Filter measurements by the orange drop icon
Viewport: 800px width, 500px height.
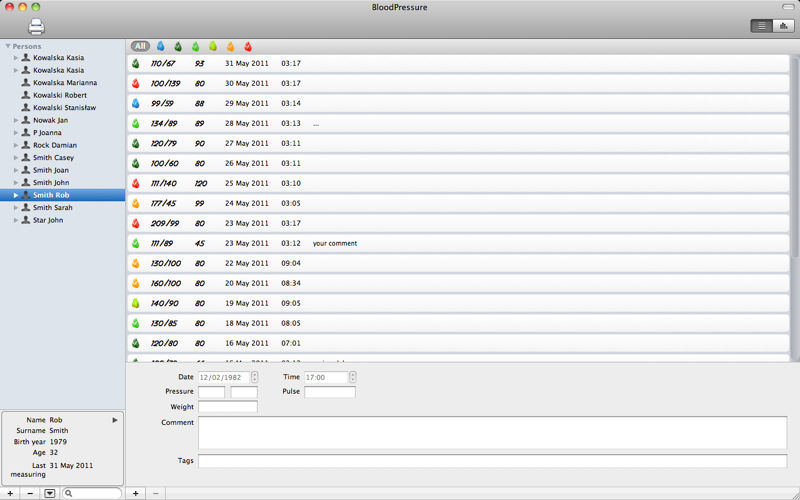point(230,46)
